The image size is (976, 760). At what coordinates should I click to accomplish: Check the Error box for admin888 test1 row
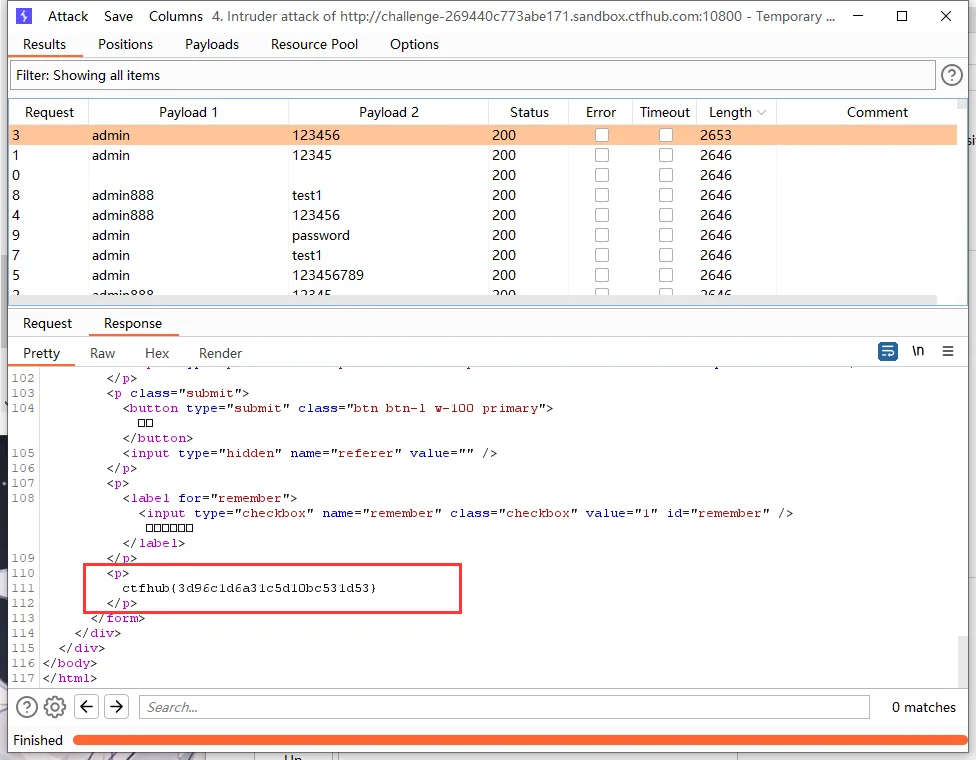pos(601,195)
